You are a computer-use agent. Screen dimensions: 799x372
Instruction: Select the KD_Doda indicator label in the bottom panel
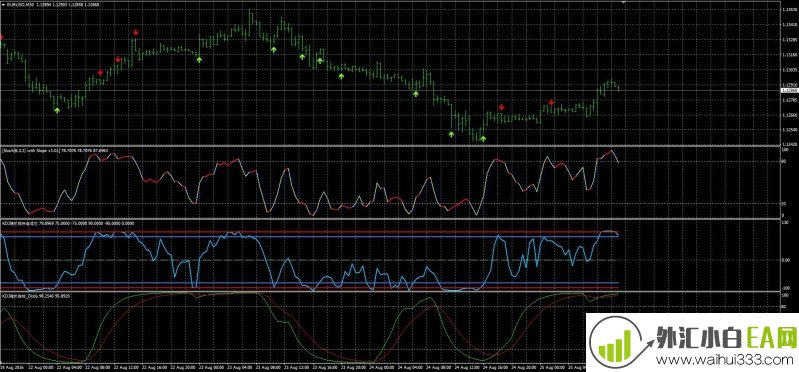(x=19, y=295)
